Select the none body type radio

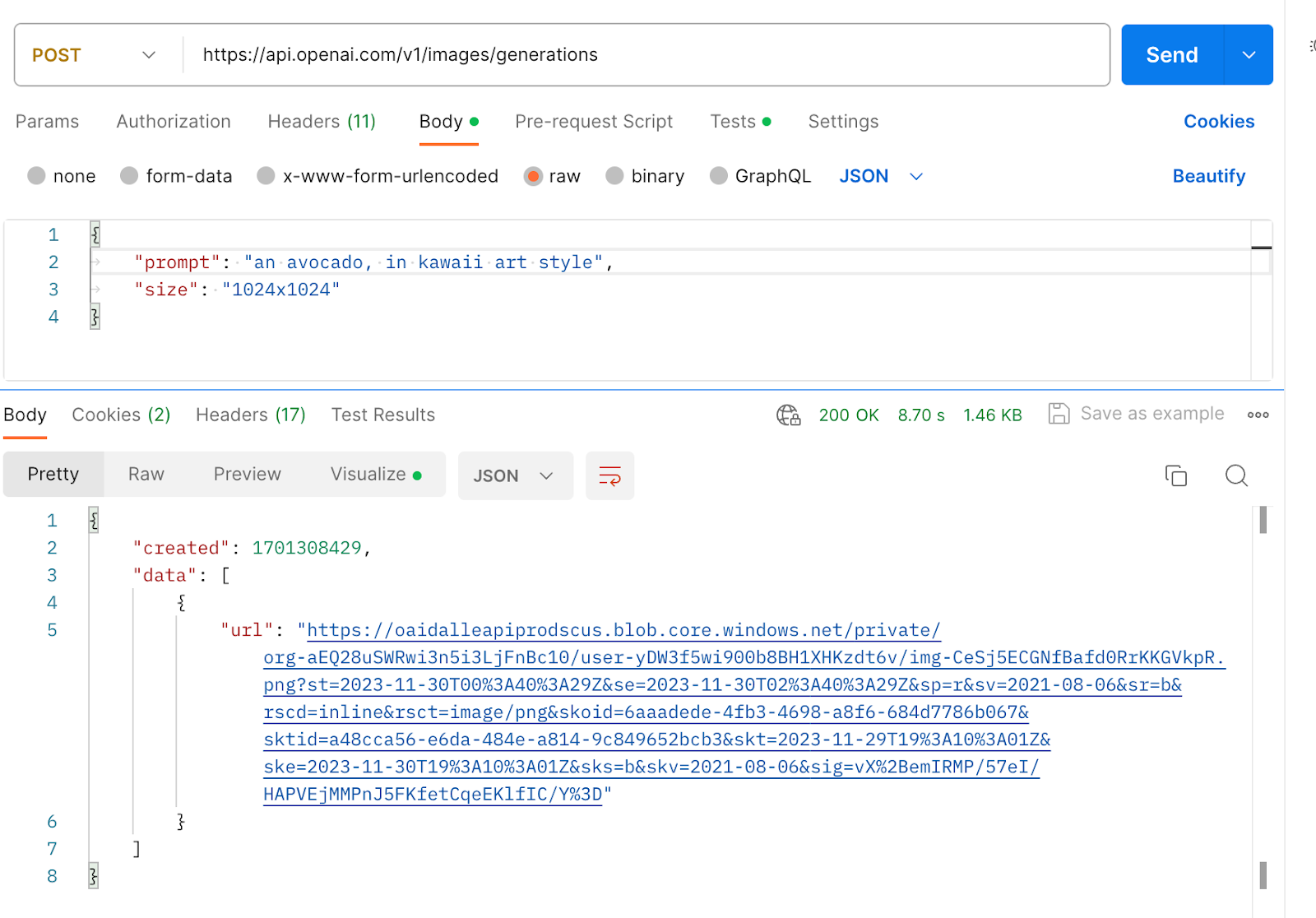37,176
